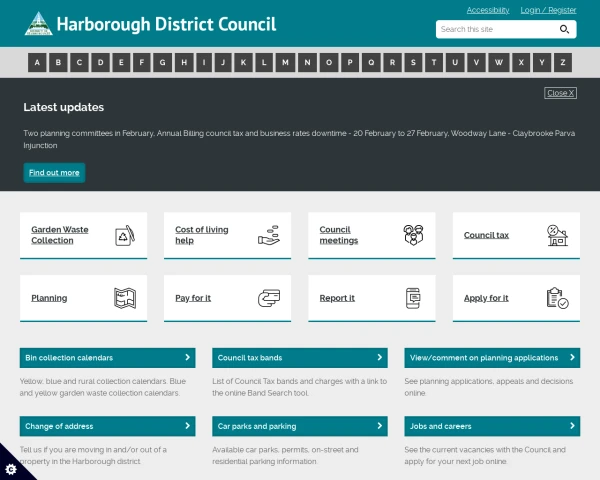Select letter M in A-Z index
This screenshot has width=600, height=480.
(285, 62)
